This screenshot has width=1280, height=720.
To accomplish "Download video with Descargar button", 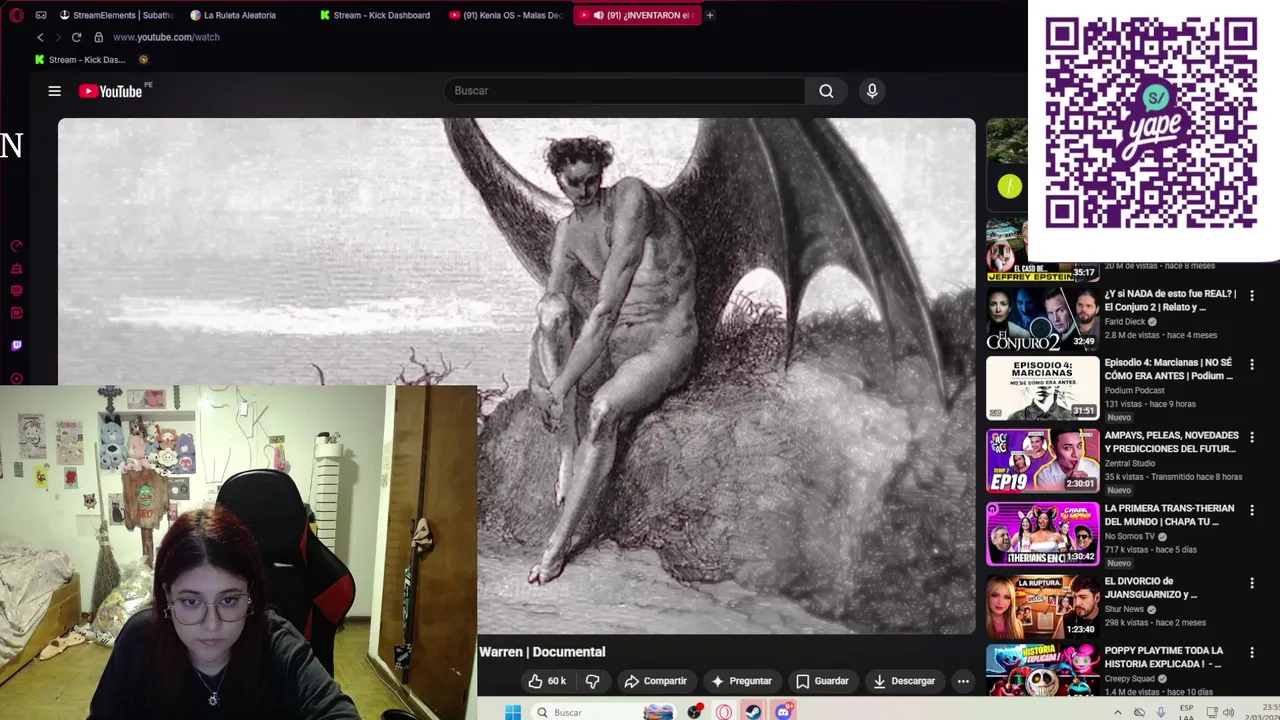I will (x=903, y=681).
